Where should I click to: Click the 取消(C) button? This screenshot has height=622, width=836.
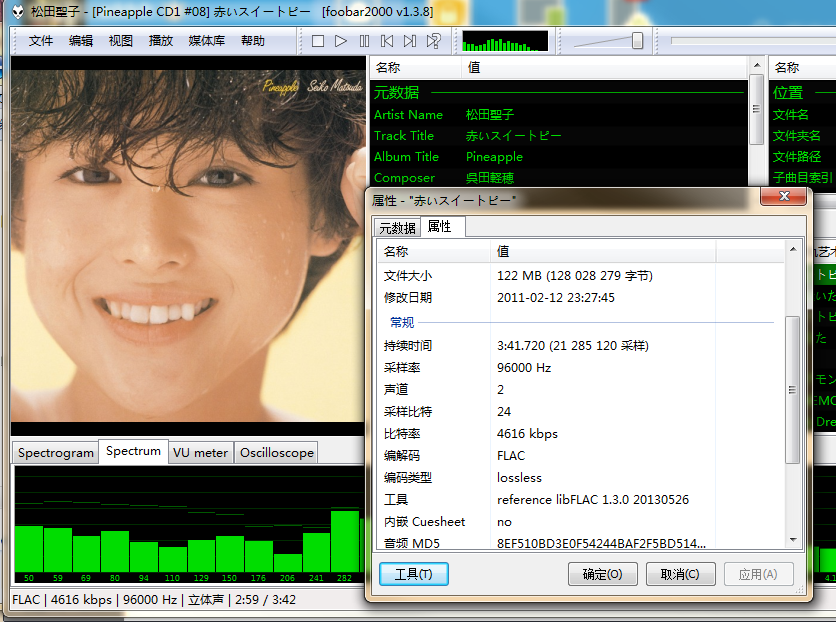pyautogui.click(x=680, y=574)
